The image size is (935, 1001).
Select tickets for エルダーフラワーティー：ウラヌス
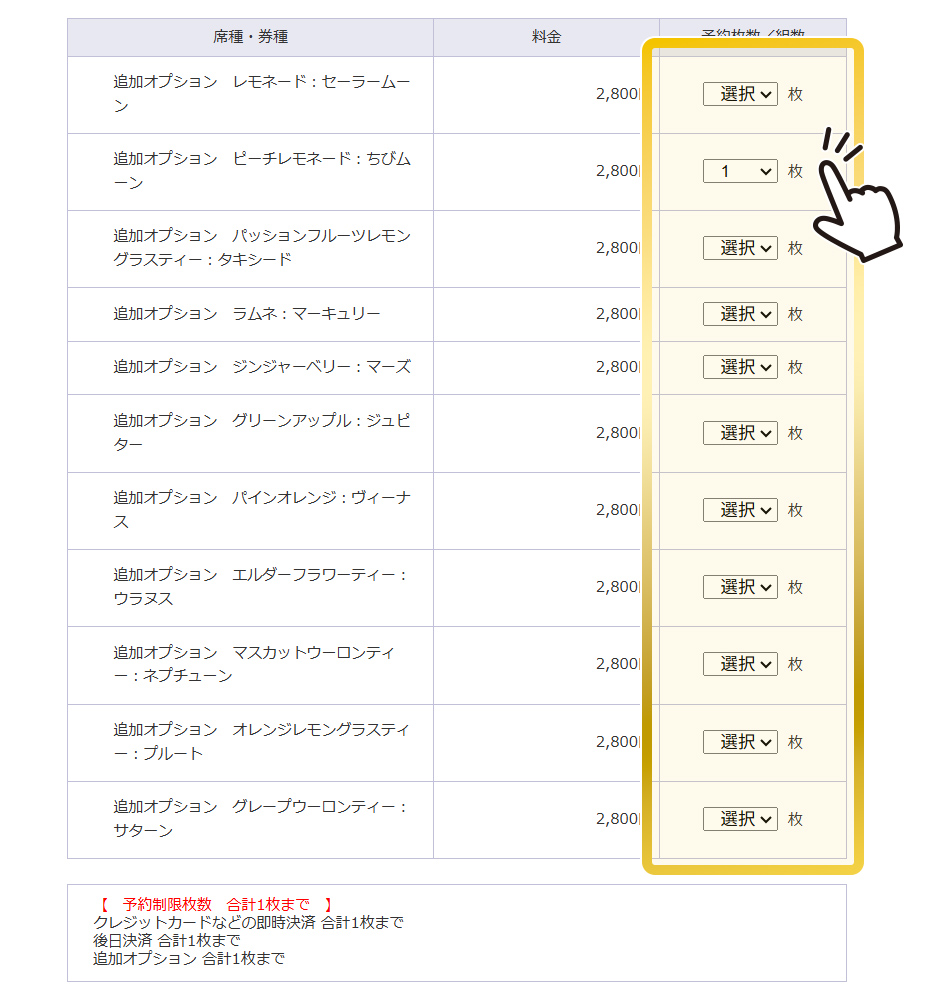coord(739,587)
